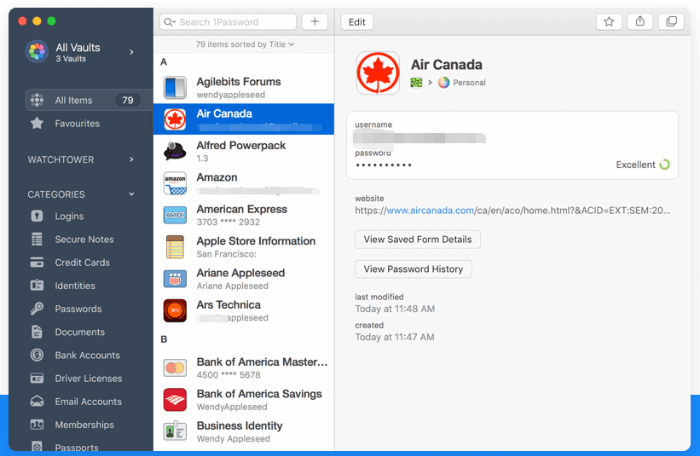Image resolution: width=700 pixels, height=456 pixels.
Task: Click the Excellent password strength indicator
Action: coord(643,165)
